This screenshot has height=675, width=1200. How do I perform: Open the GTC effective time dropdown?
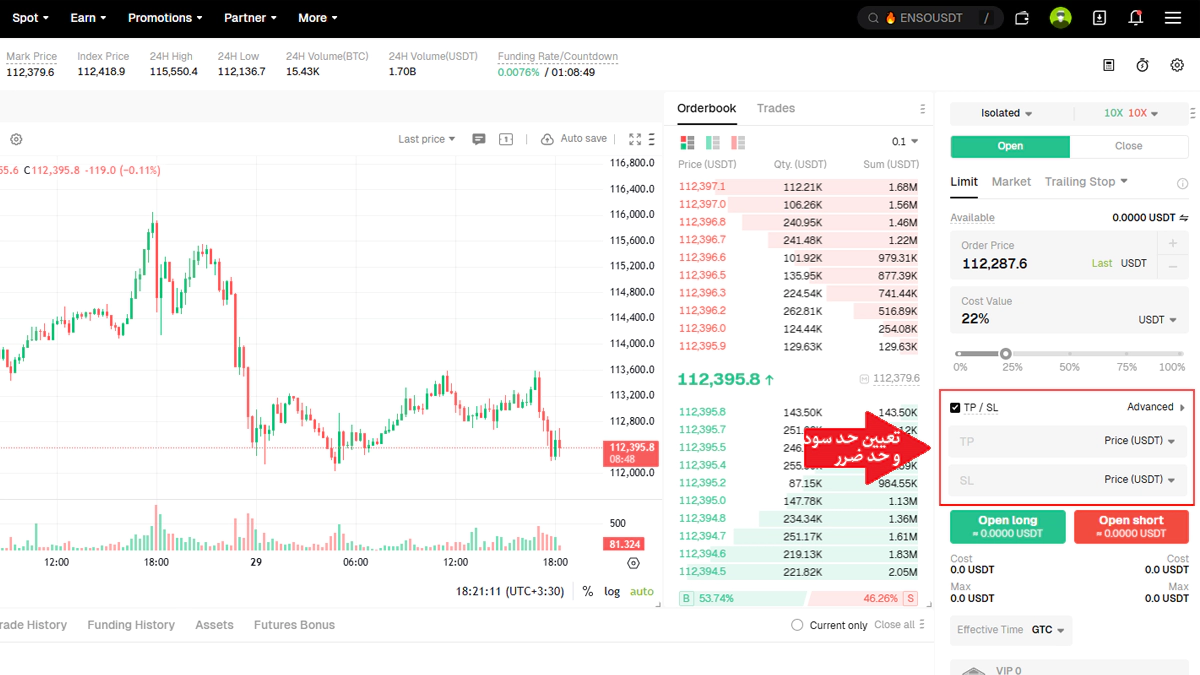pyautogui.click(x=1048, y=630)
